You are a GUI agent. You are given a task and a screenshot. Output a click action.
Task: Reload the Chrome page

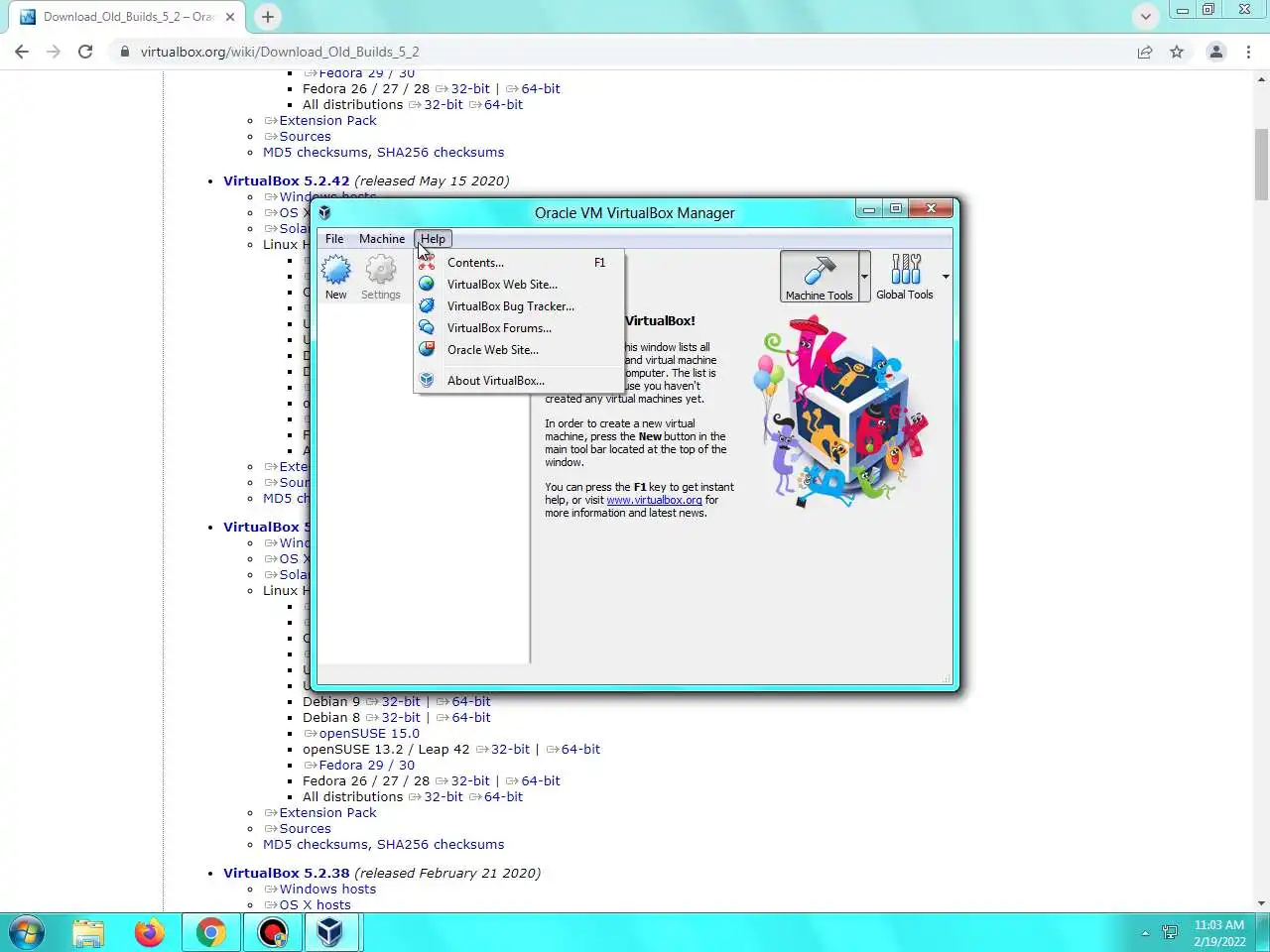click(x=85, y=52)
